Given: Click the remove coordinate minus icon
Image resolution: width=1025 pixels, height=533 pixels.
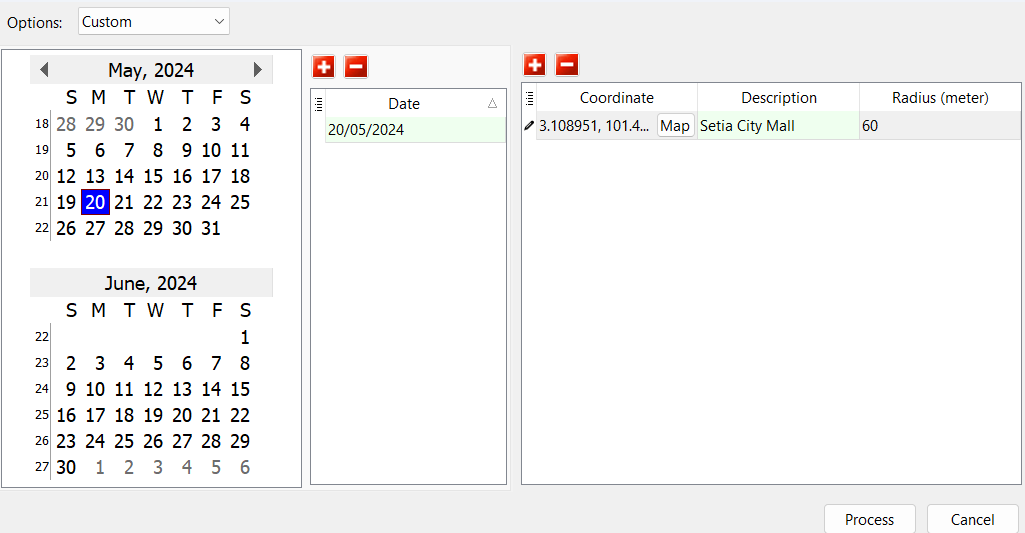Looking at the screenshot, I should click(567, 65).
